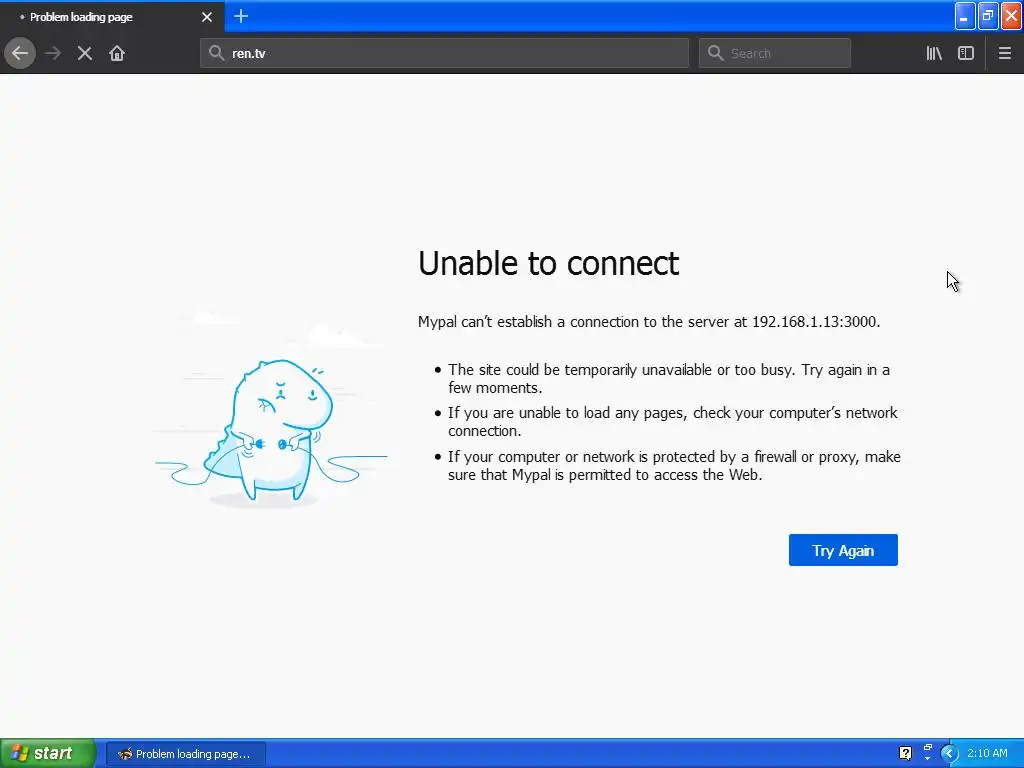Open a new tab
This screenshot has height=768, width=1024.
[x=240, y=16]
